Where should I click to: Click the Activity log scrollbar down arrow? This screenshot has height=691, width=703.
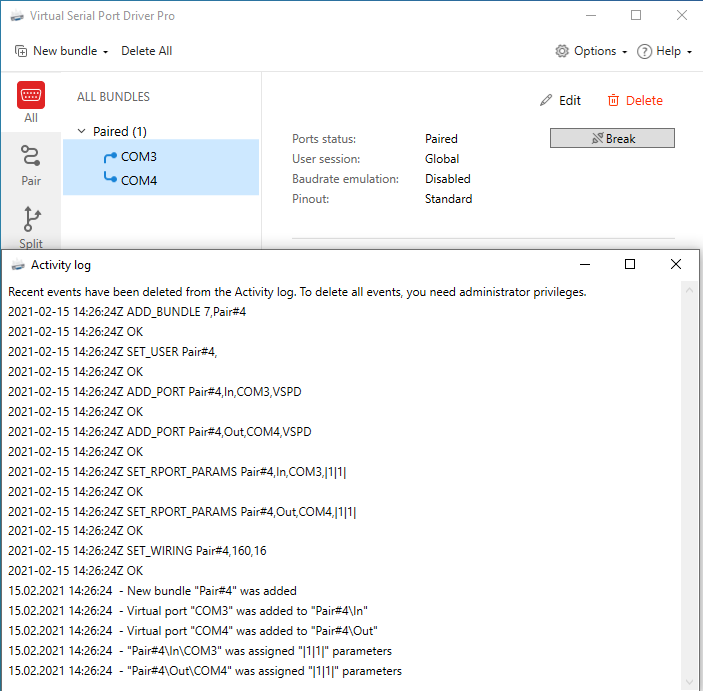click(x=690, y=682)
